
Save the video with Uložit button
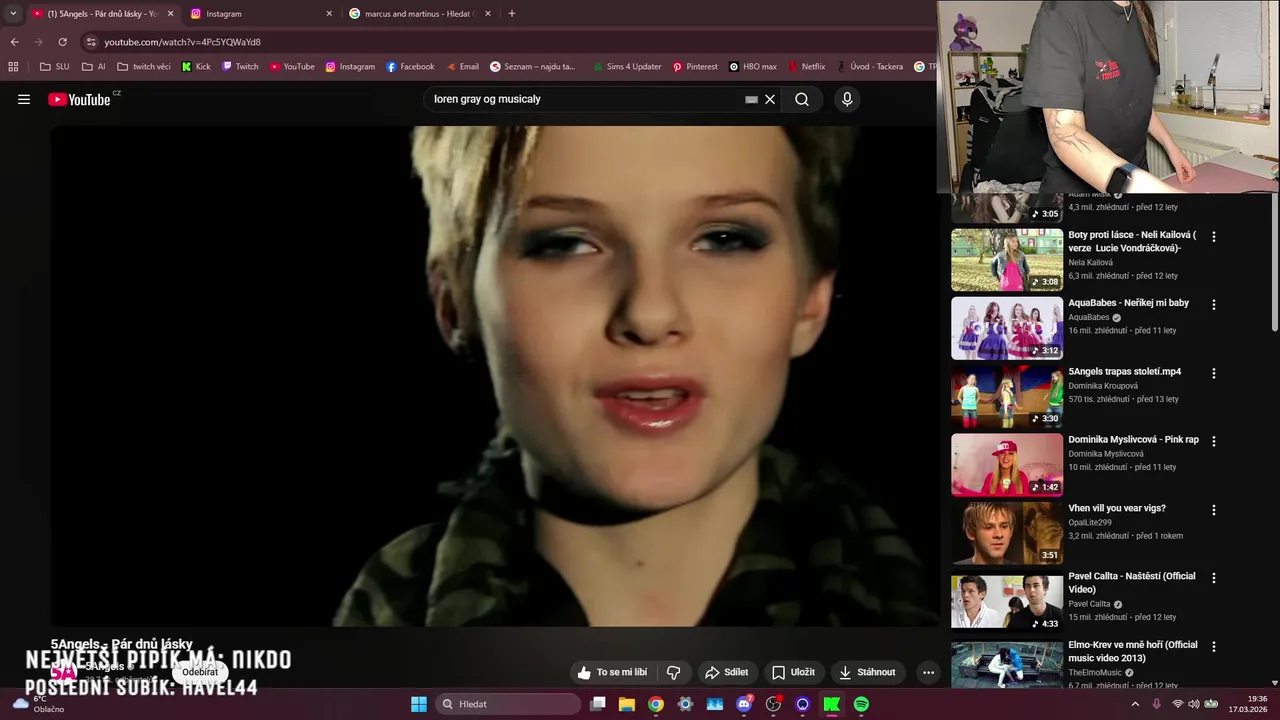tap(793, 672)
